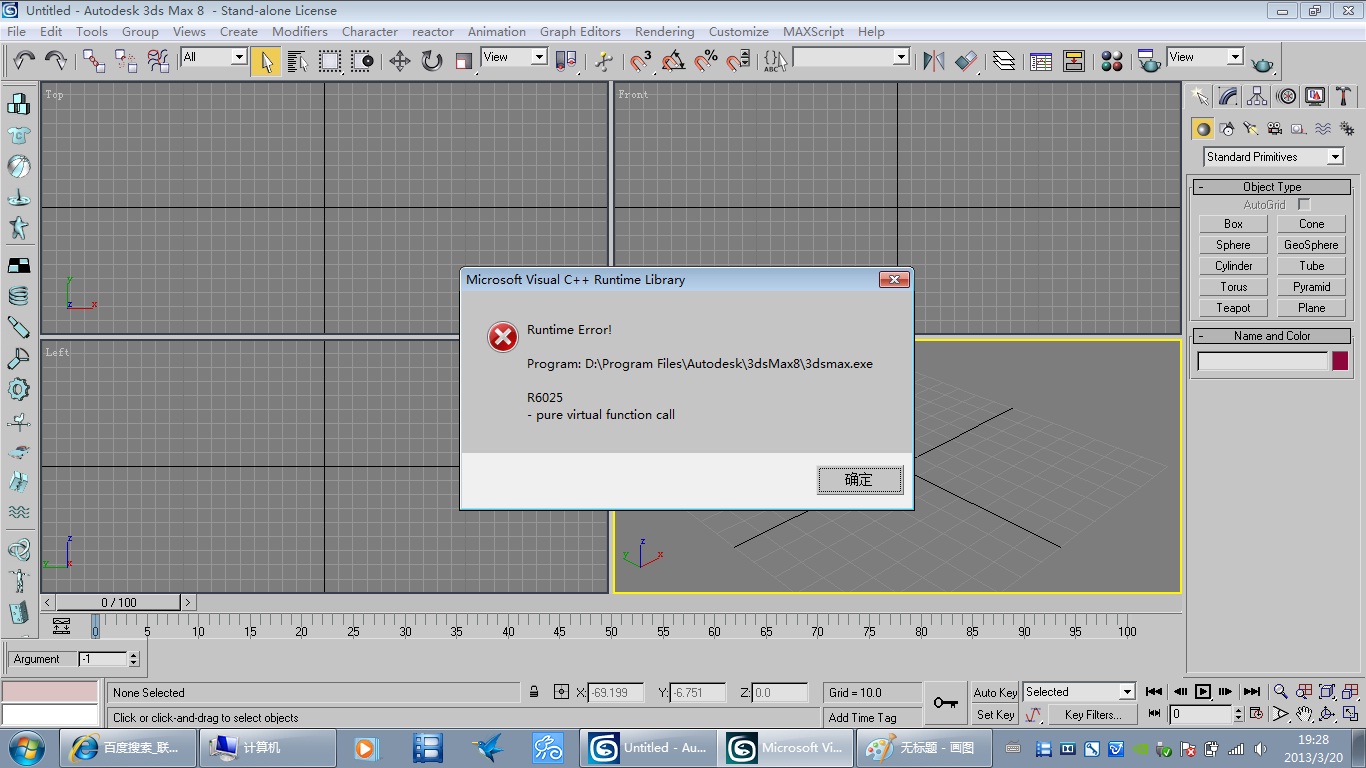
Task: Open Render Scene dialog teapot icon
Action: (x=1150, y=61)
